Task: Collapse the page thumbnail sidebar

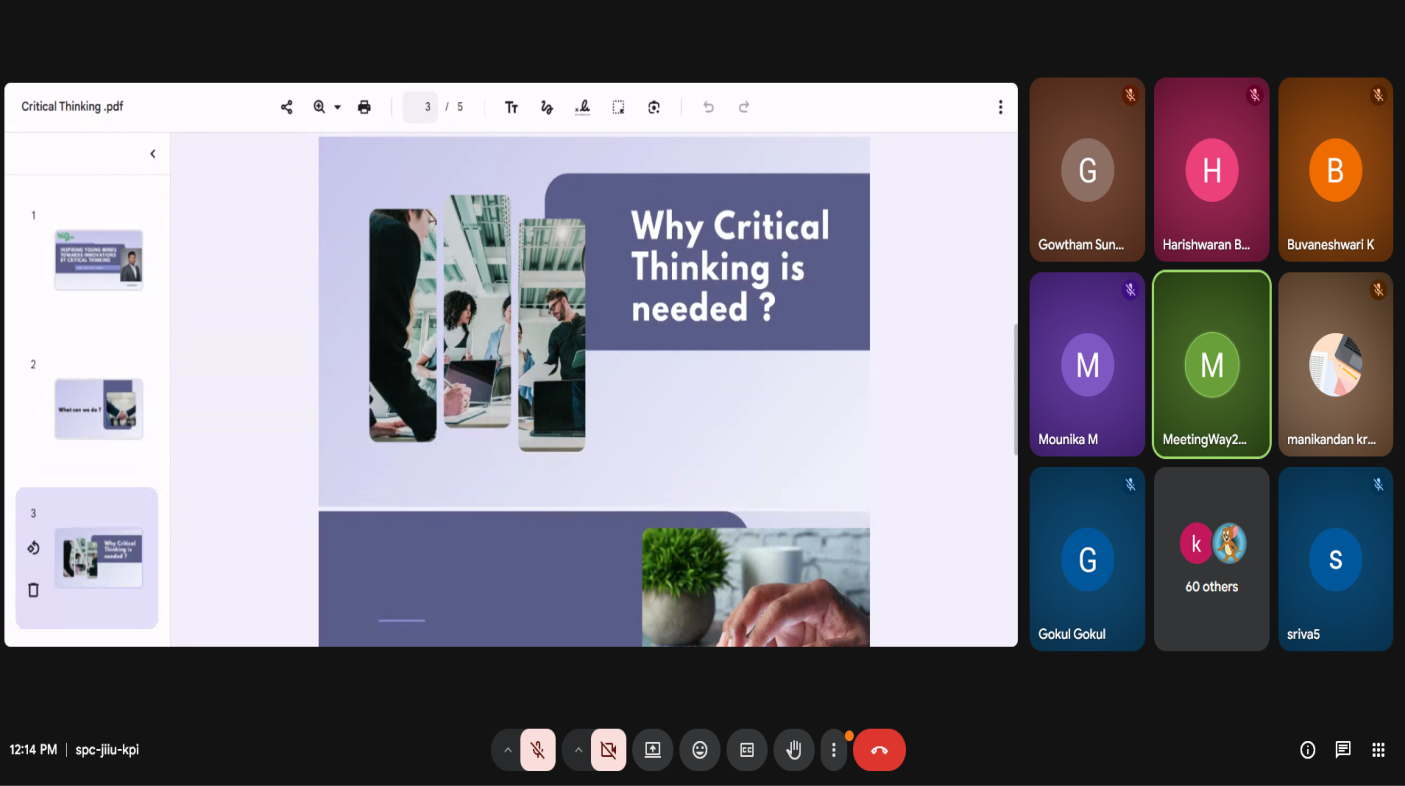Action: [153, 154]
